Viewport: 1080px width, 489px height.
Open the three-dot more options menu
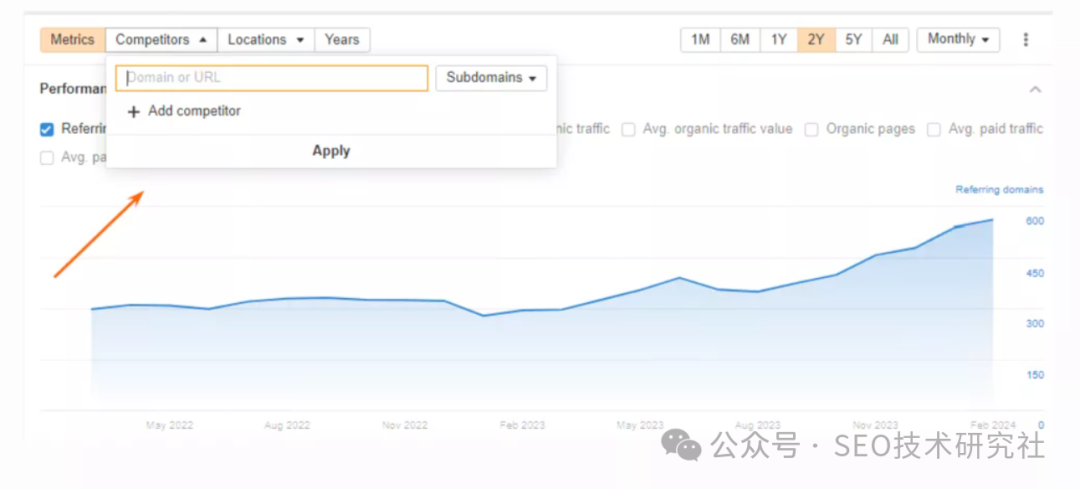coord(1026,40)
